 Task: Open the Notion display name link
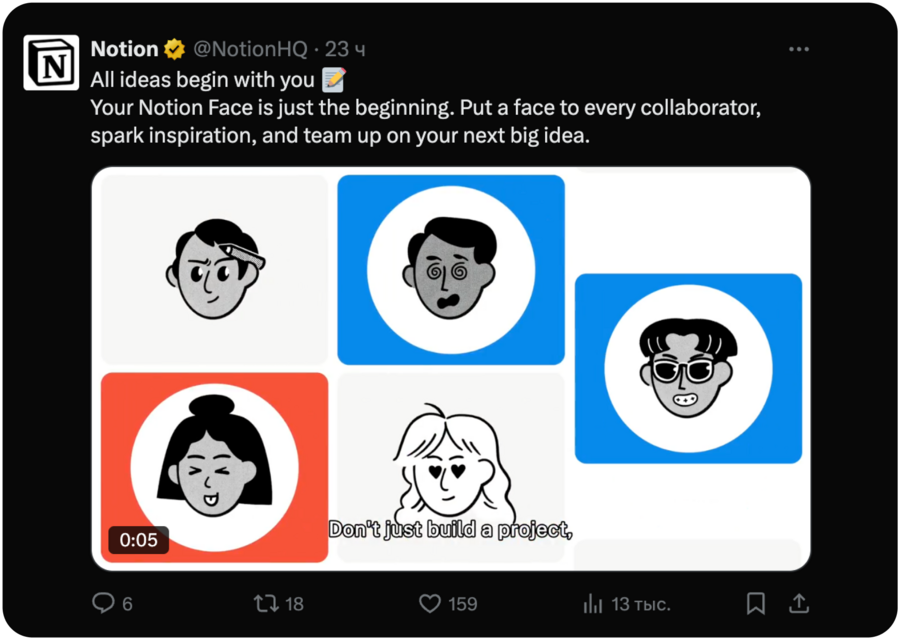[x=124, y=49]
